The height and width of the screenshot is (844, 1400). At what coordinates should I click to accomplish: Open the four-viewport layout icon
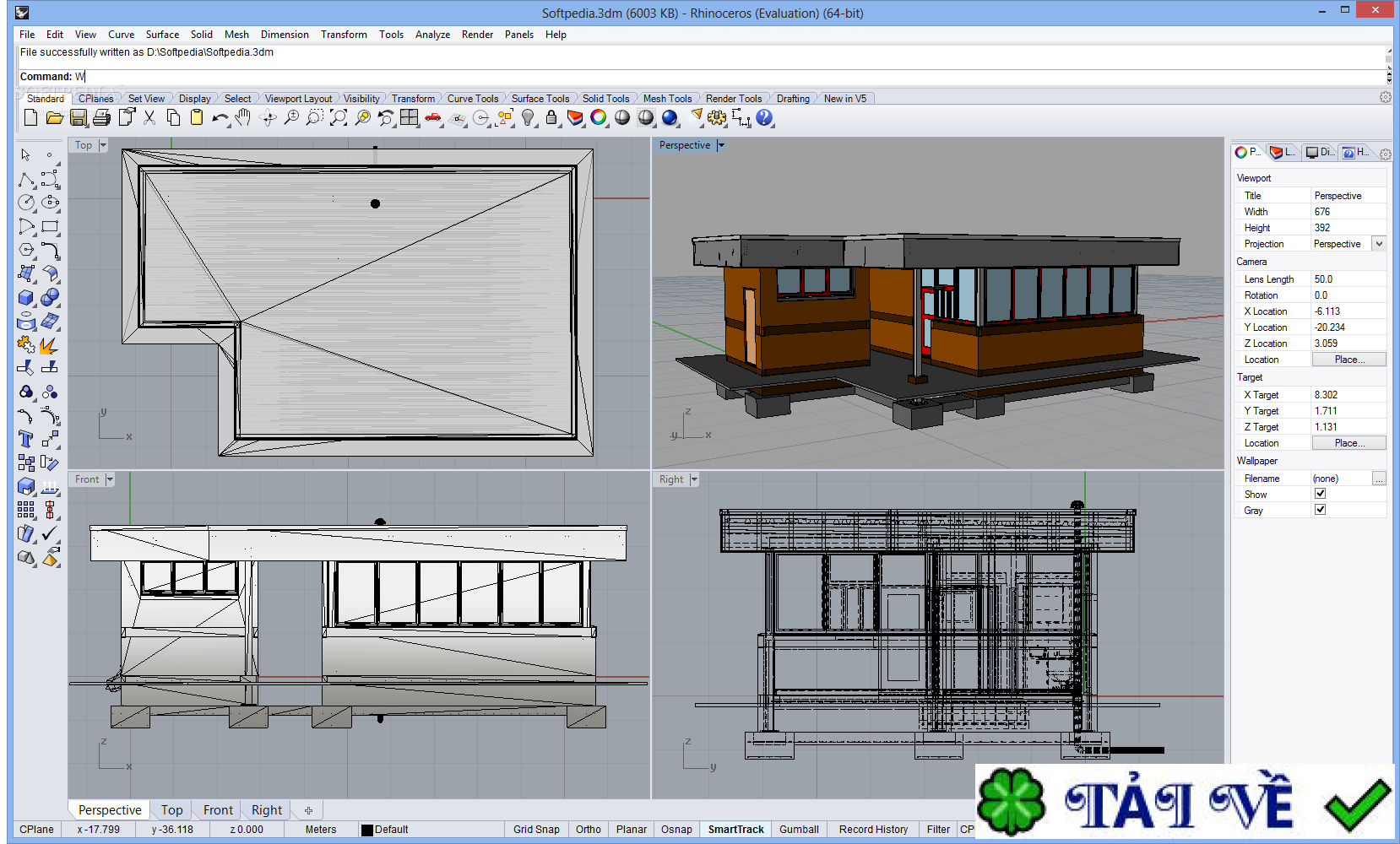[410, 118]
